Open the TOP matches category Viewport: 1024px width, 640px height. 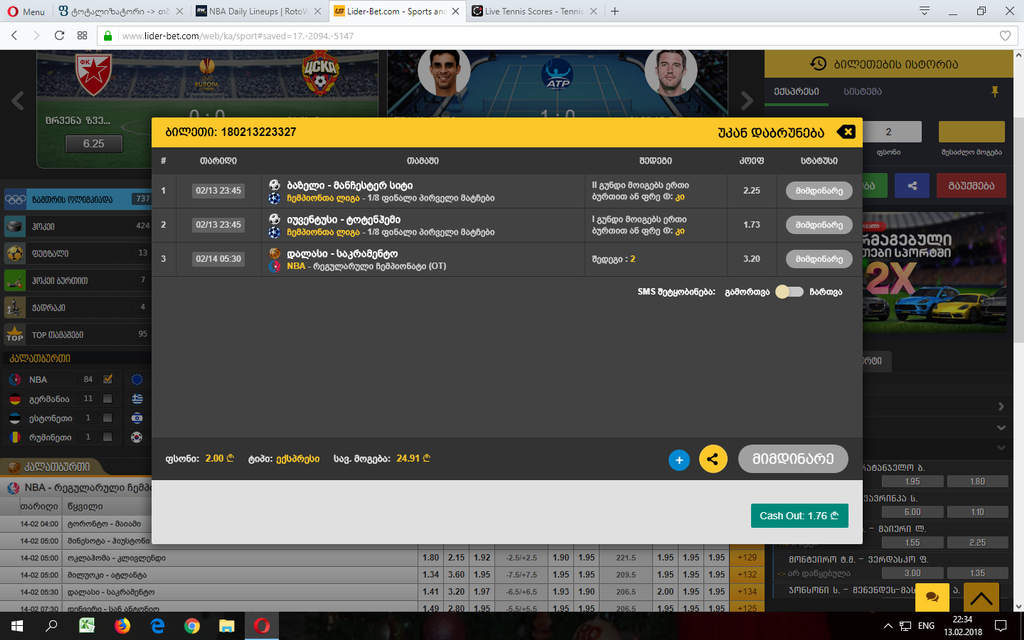coord(77,334)
